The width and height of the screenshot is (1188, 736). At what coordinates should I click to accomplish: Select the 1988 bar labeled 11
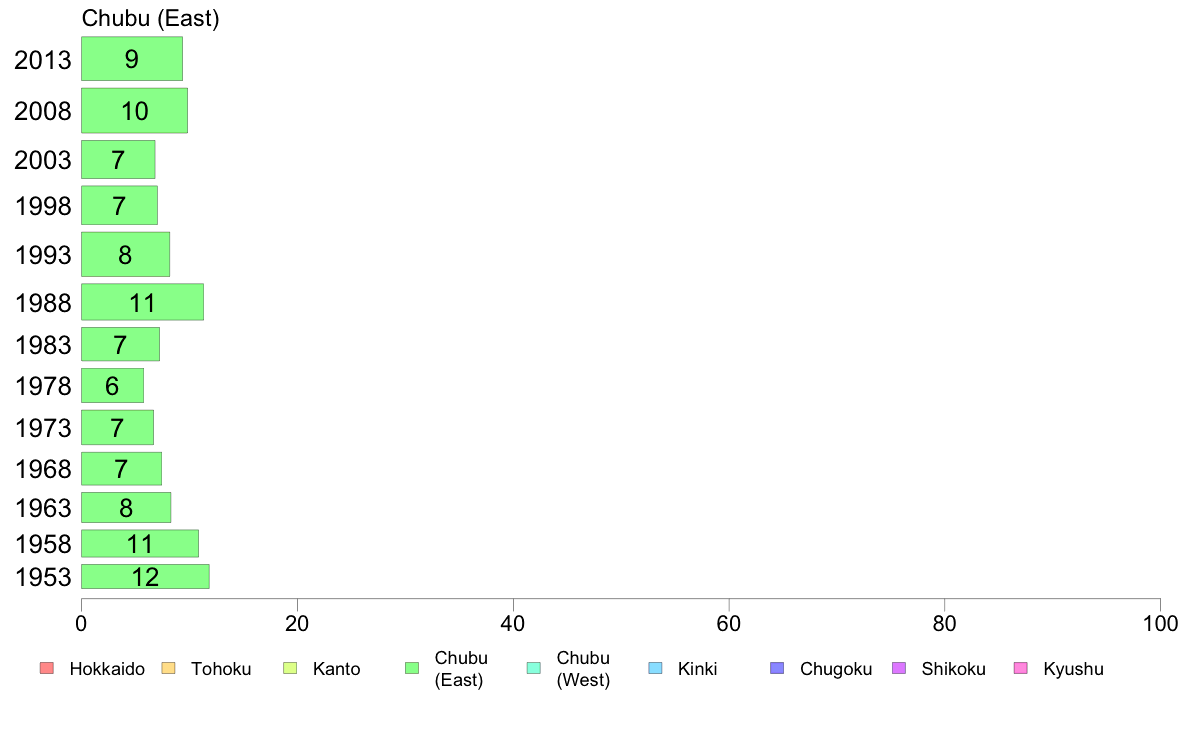coord(142,302)
